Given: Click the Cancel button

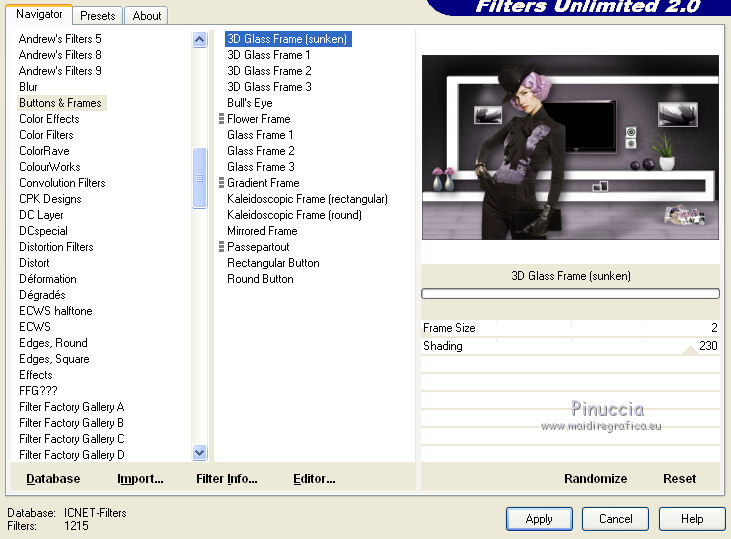Looking at the screenshot, I should point(615,519).
